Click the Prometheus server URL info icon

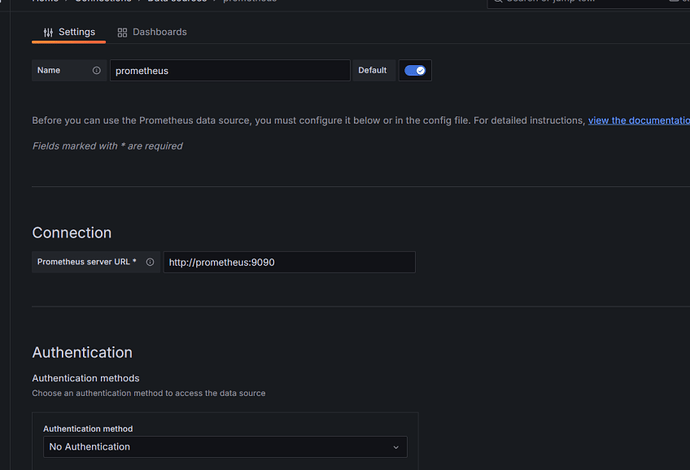point(150,262)
